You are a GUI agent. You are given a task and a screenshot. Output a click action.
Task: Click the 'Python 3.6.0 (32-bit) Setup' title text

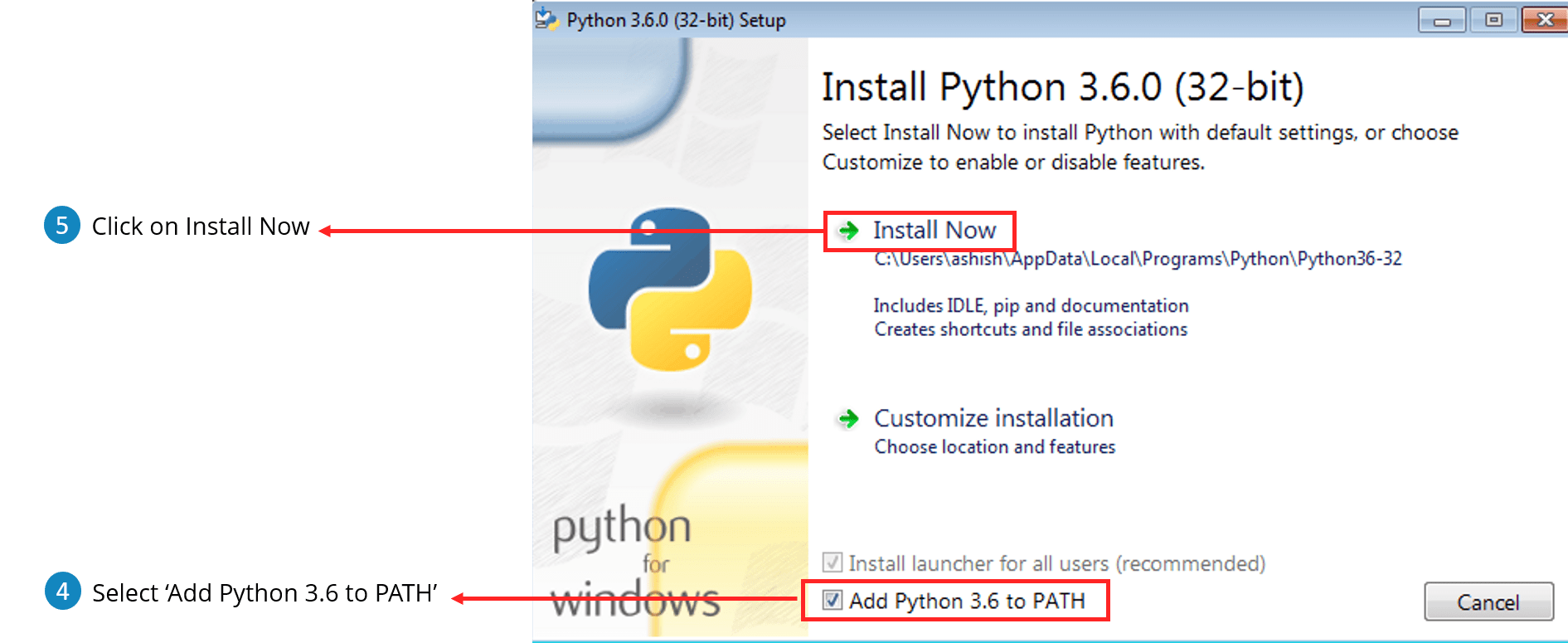point(676,20)
